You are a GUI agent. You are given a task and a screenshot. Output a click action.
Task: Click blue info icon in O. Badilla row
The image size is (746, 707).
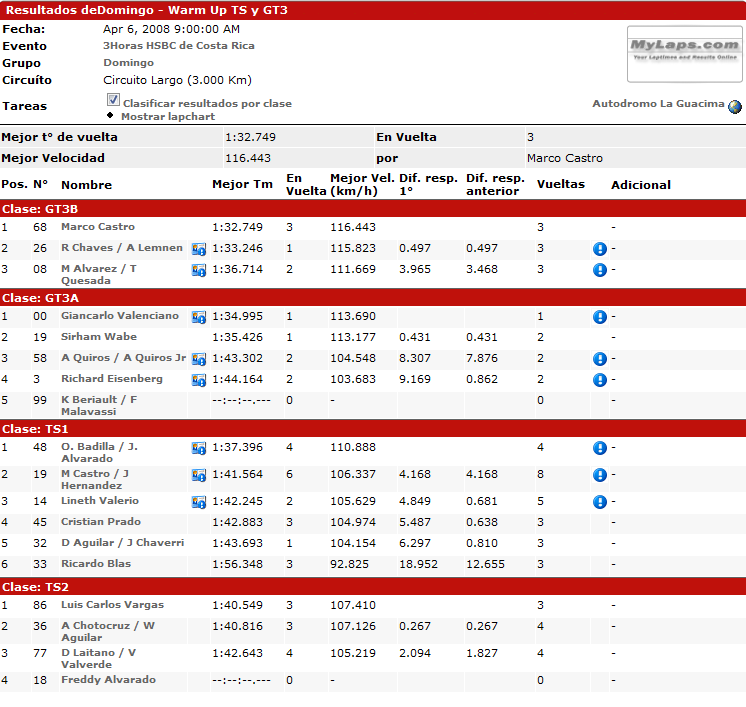point(600,448)
